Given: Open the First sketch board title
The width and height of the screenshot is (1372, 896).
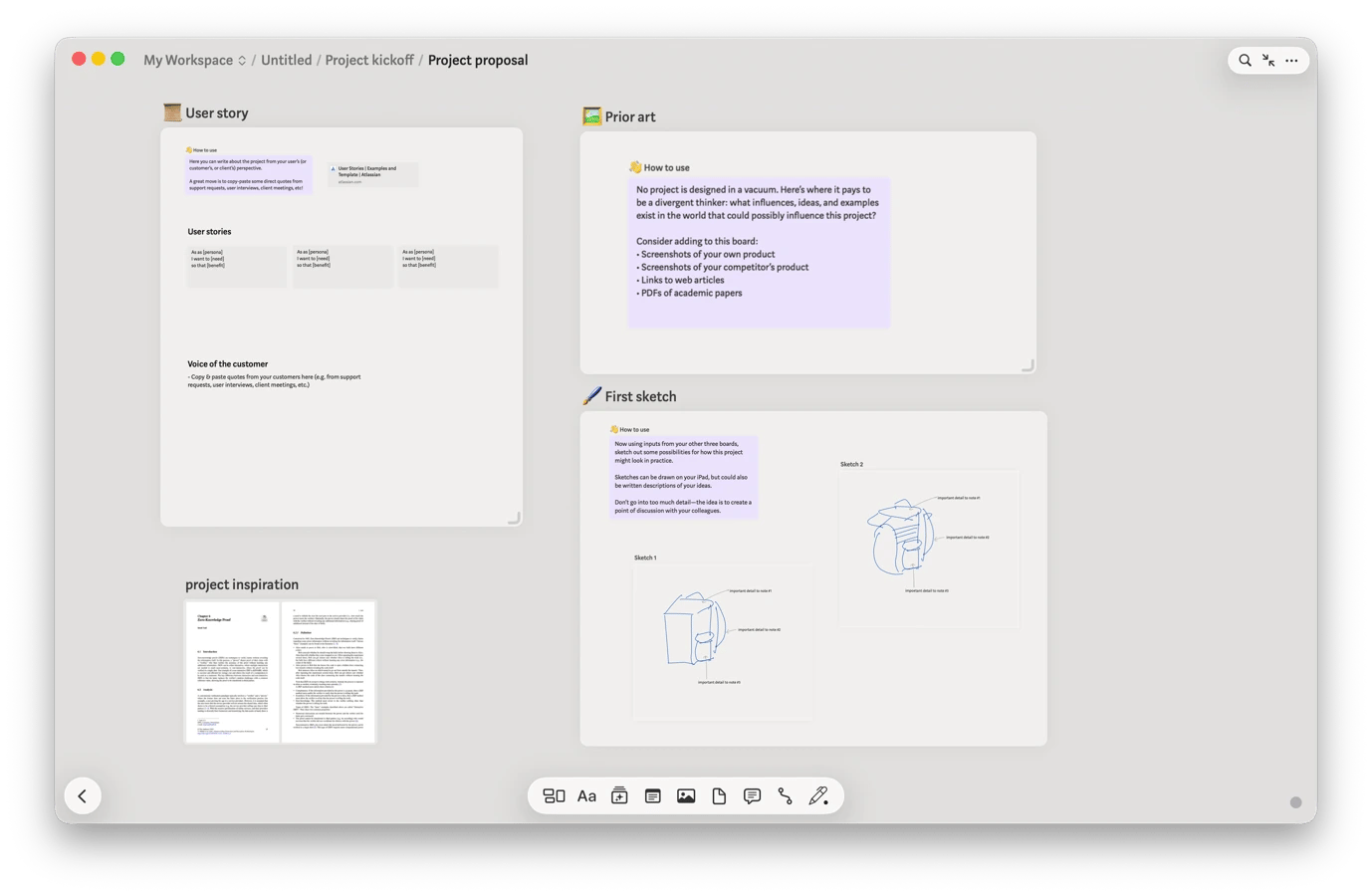Looking at the screenshot, I should tap(641, 397).
